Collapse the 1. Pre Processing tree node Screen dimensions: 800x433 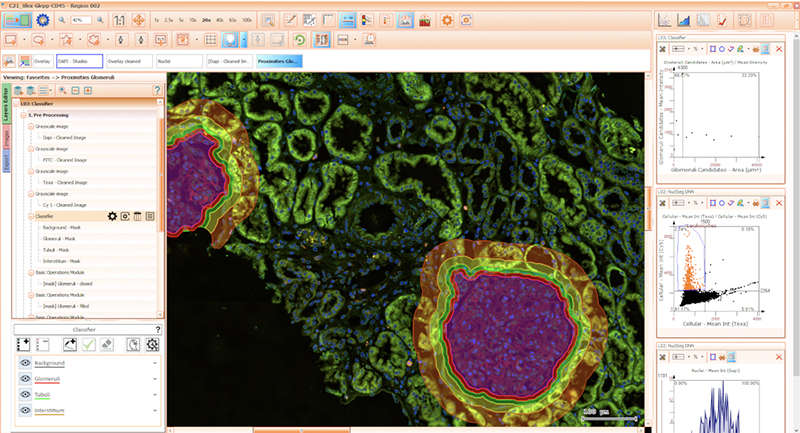(23, 115)
